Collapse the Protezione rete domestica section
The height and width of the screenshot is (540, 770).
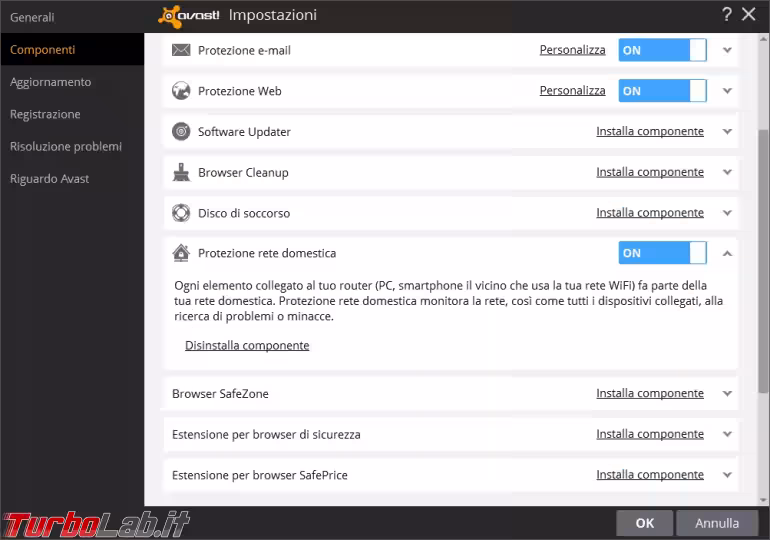click(728, 253)
